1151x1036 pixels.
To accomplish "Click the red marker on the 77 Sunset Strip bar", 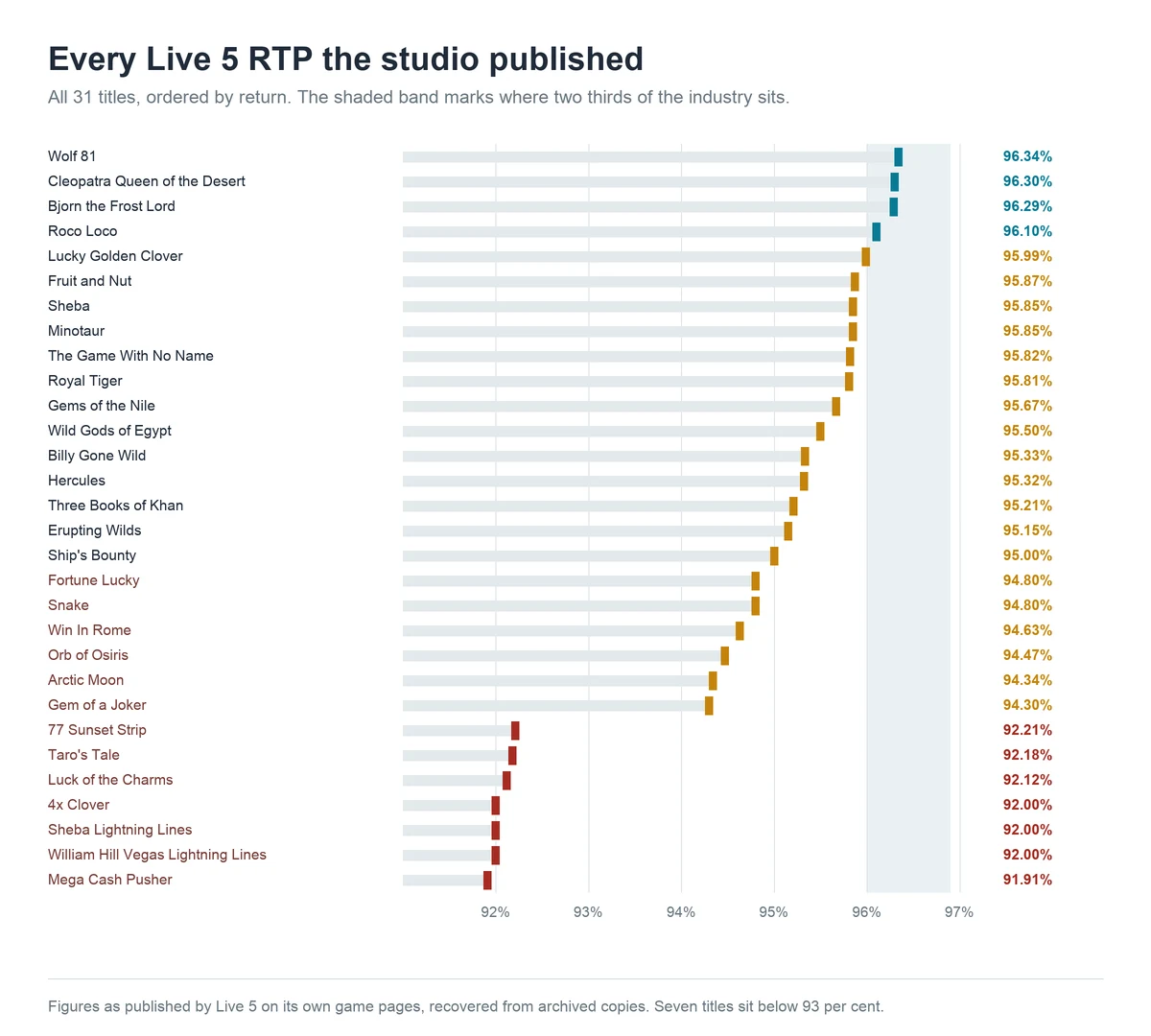I will pos(515,731).
